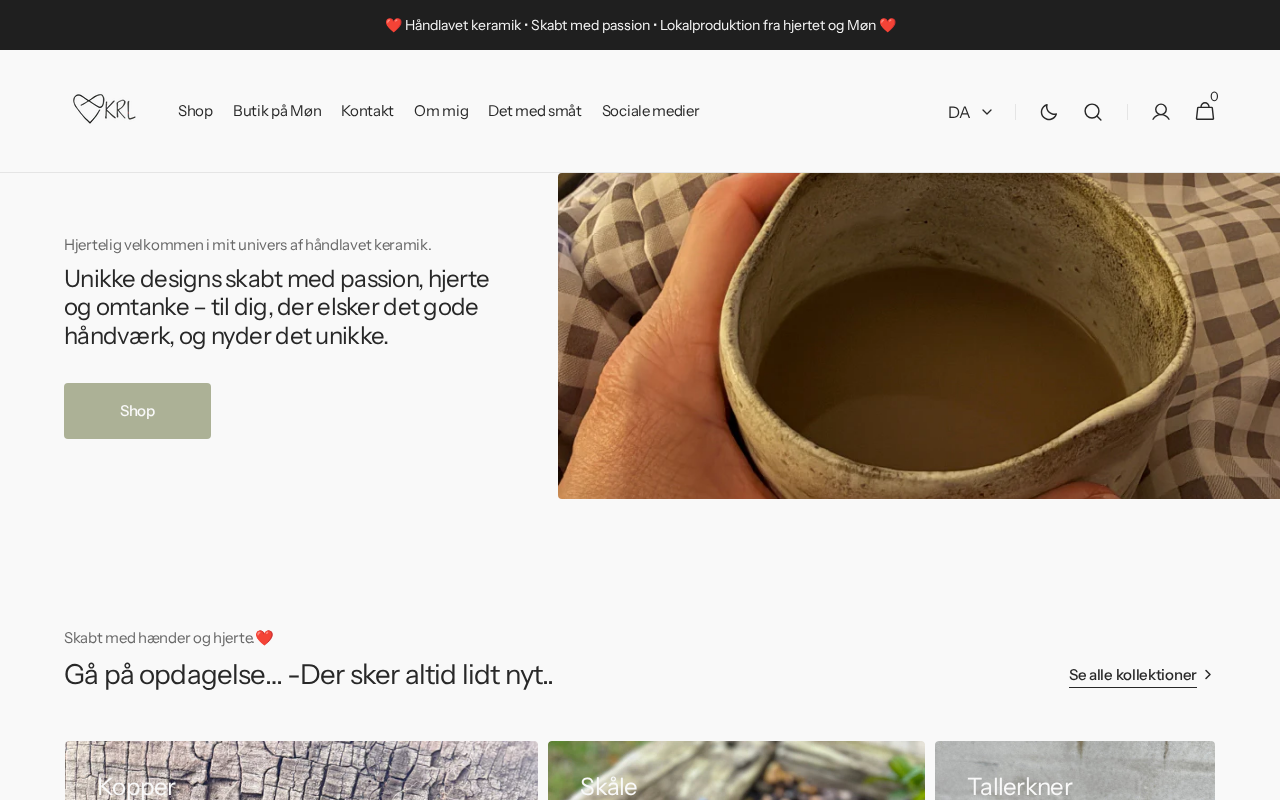The height and width of the screenshot is (800, 1280).
Task: Expand the DA language dropdown
Action: coord(970,112)
